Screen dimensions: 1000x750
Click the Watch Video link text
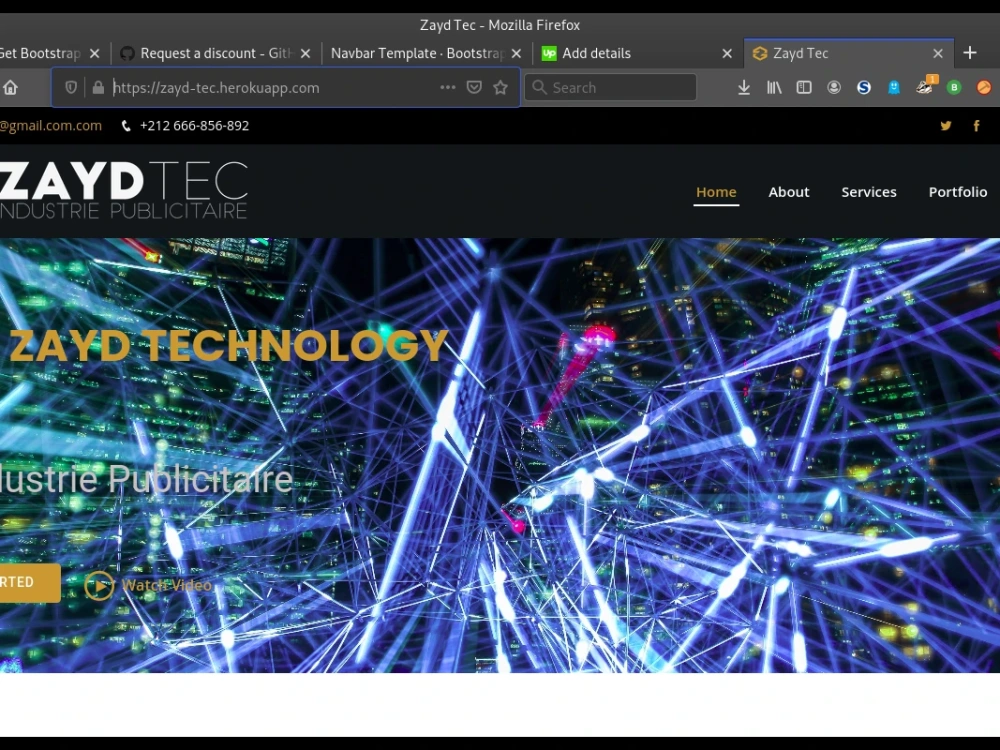(166, 585)
